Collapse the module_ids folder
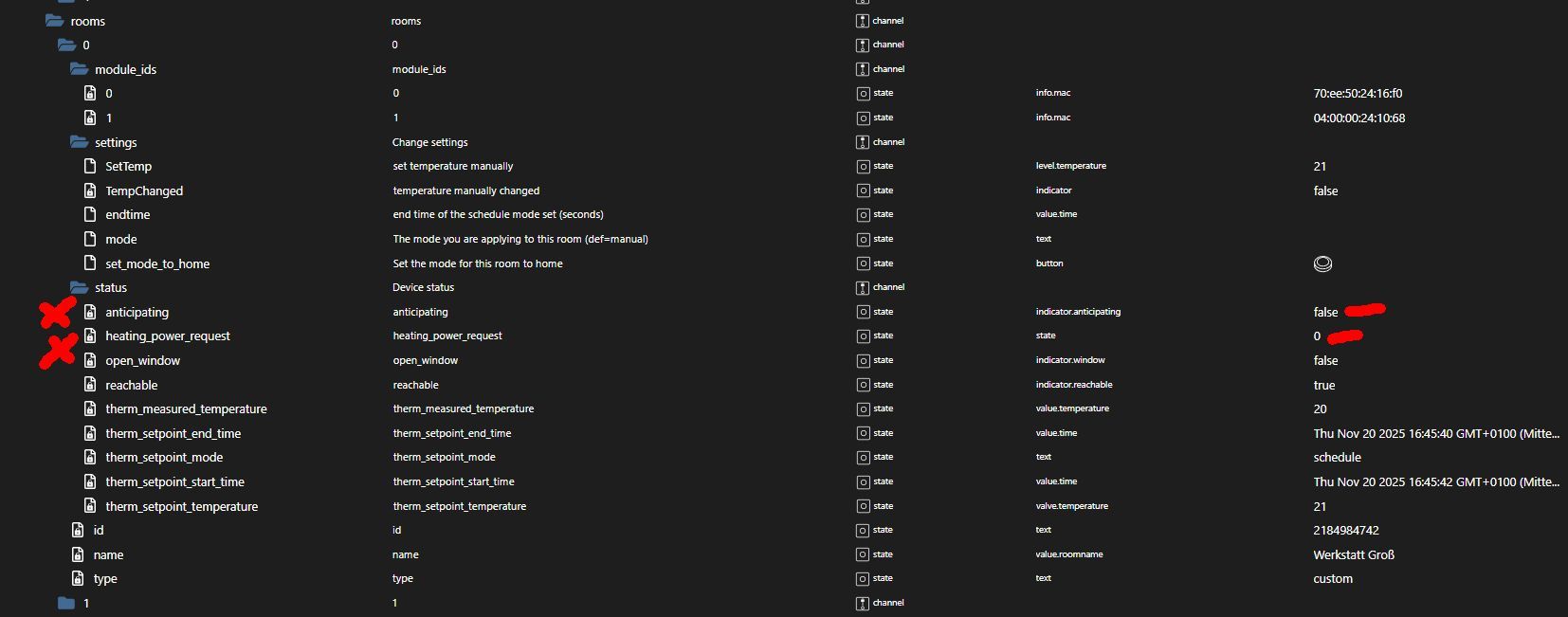This screenshot has width=1568, height=617. point(79,69)
